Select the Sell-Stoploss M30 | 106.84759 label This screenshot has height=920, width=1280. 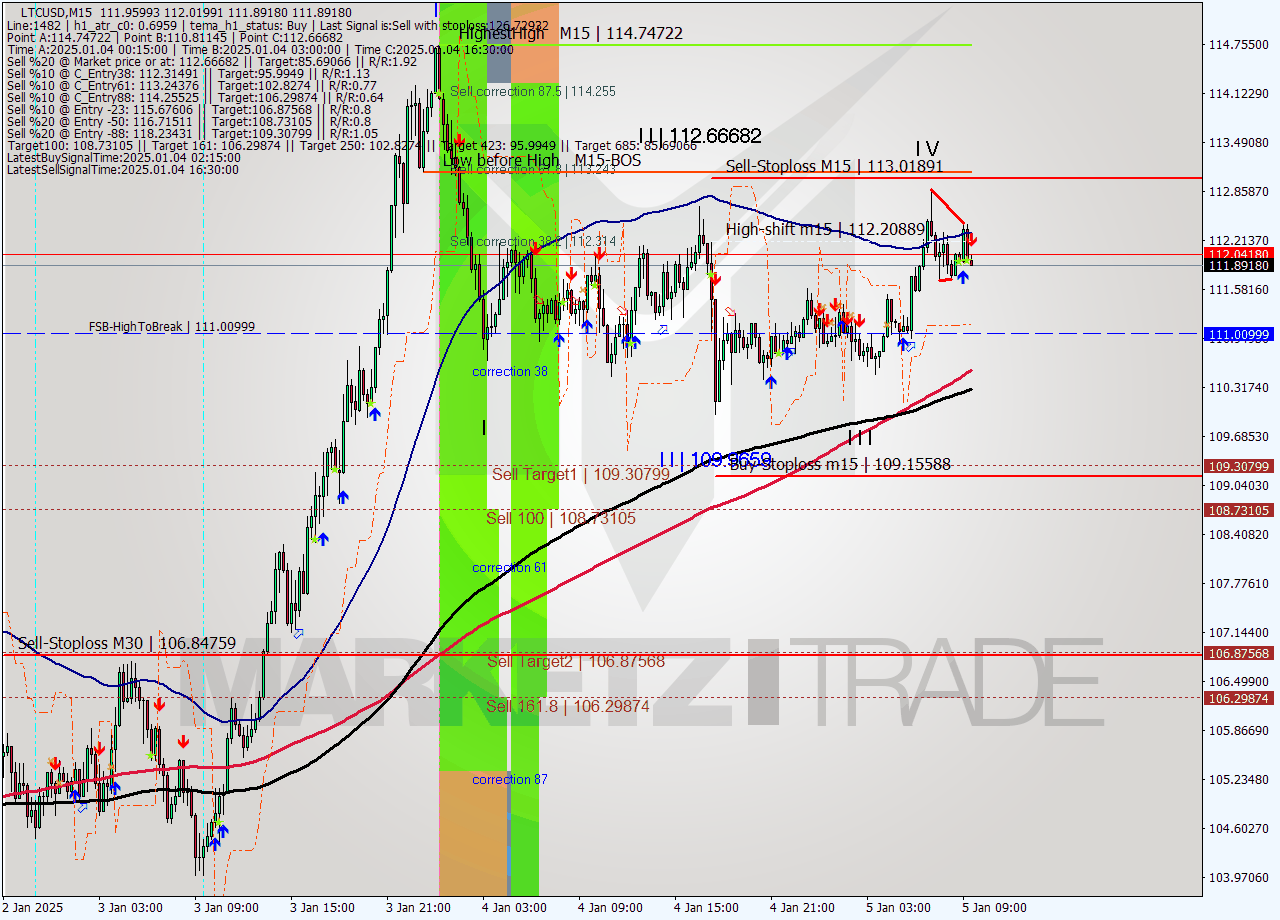(127, 644)
